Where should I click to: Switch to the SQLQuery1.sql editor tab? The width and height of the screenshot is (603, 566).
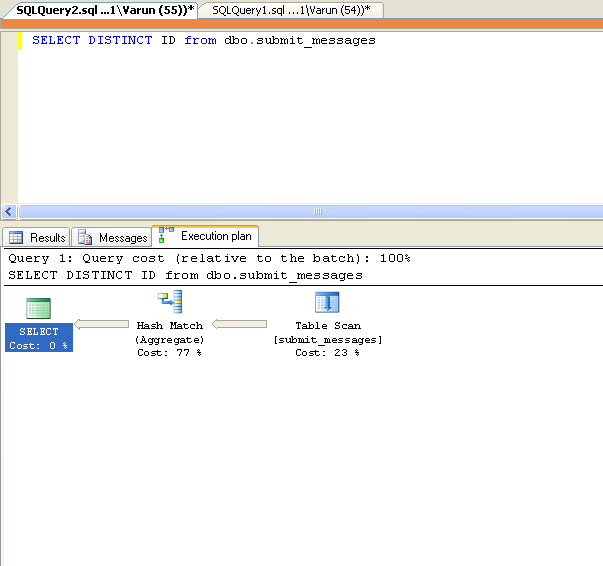pyautogui.click(x=291, y=10)
